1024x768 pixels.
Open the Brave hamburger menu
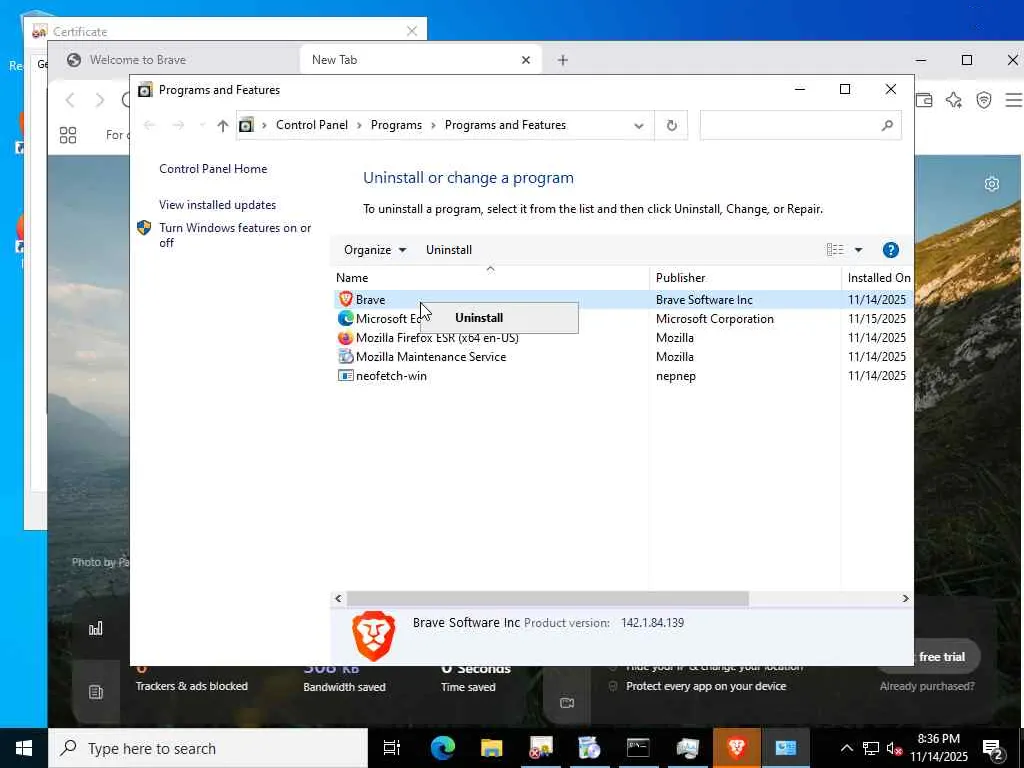1013,100
